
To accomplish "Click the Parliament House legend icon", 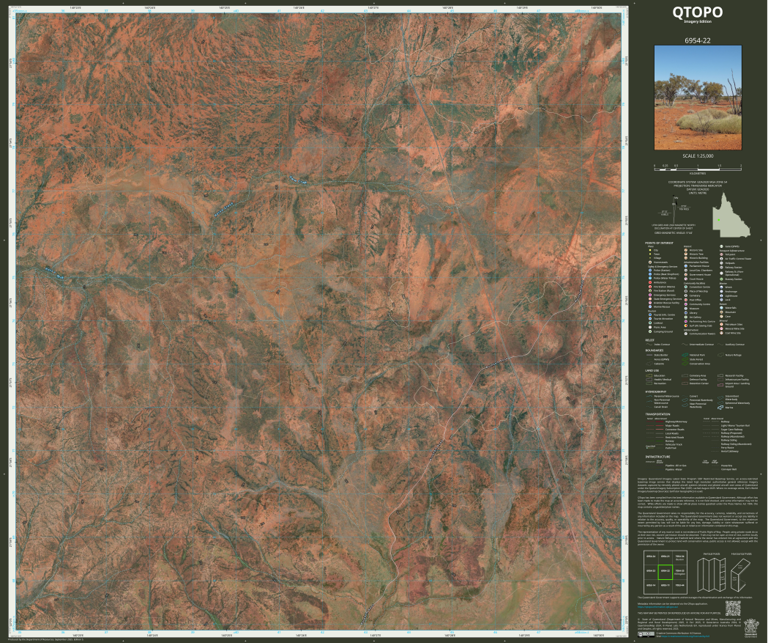I will click(x=686, y=266).
